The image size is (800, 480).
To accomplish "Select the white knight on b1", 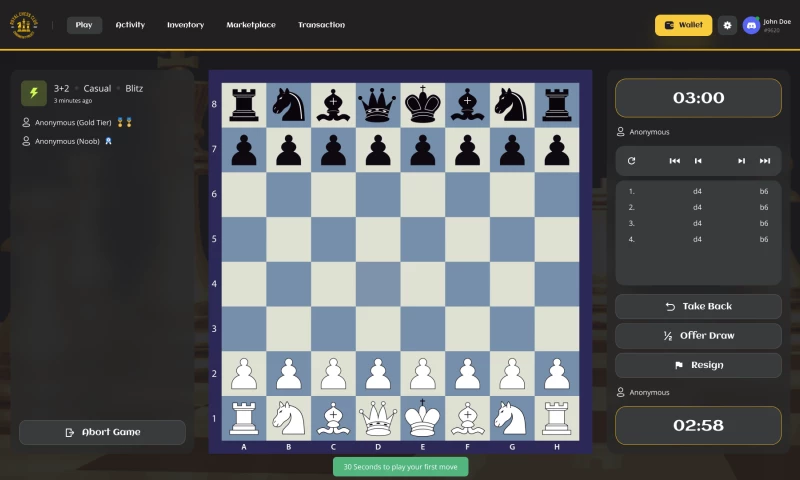I will click(289, 418).
